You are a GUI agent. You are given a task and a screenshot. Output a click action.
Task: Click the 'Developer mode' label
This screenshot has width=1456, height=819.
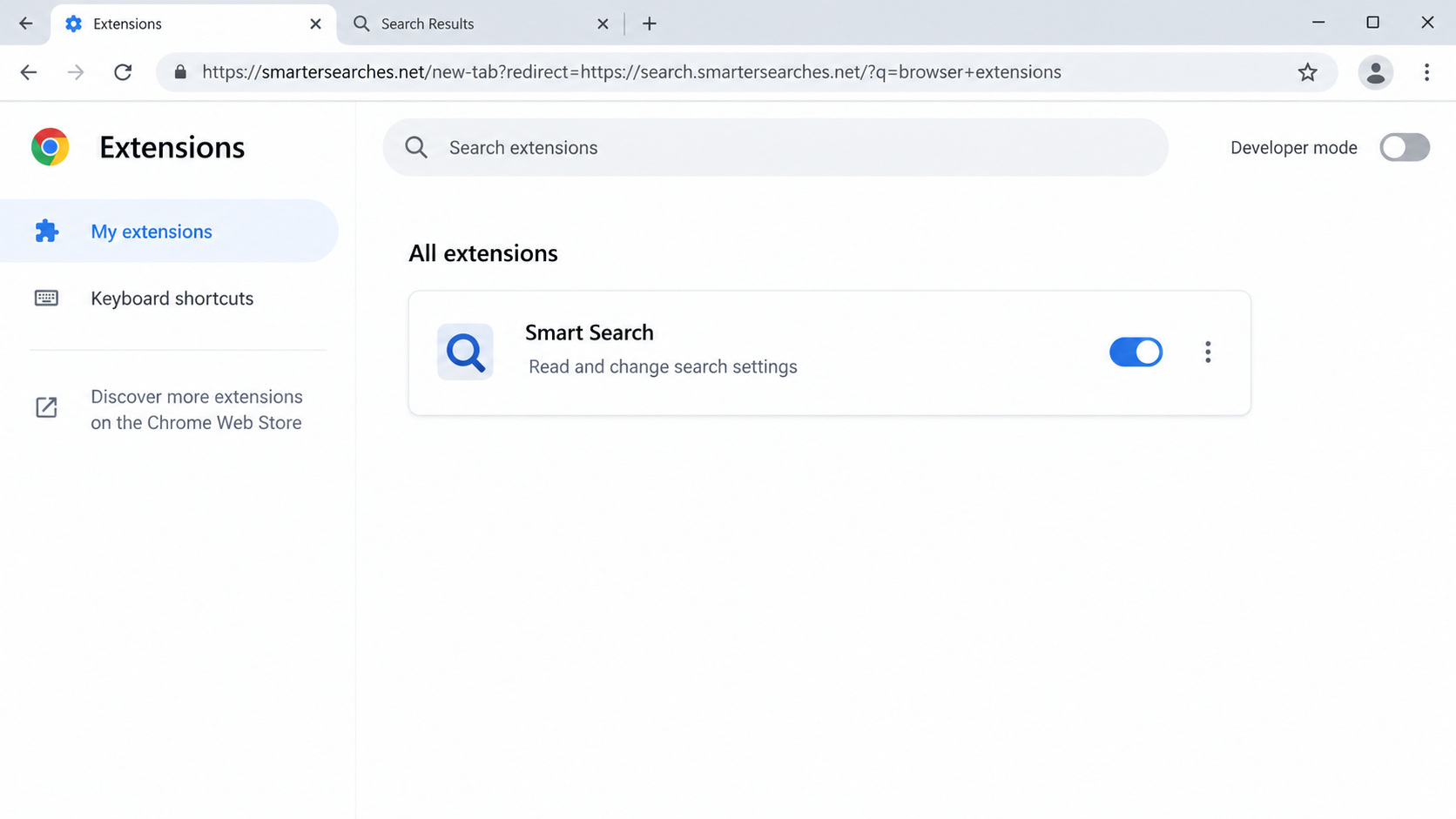[1293, 147]
